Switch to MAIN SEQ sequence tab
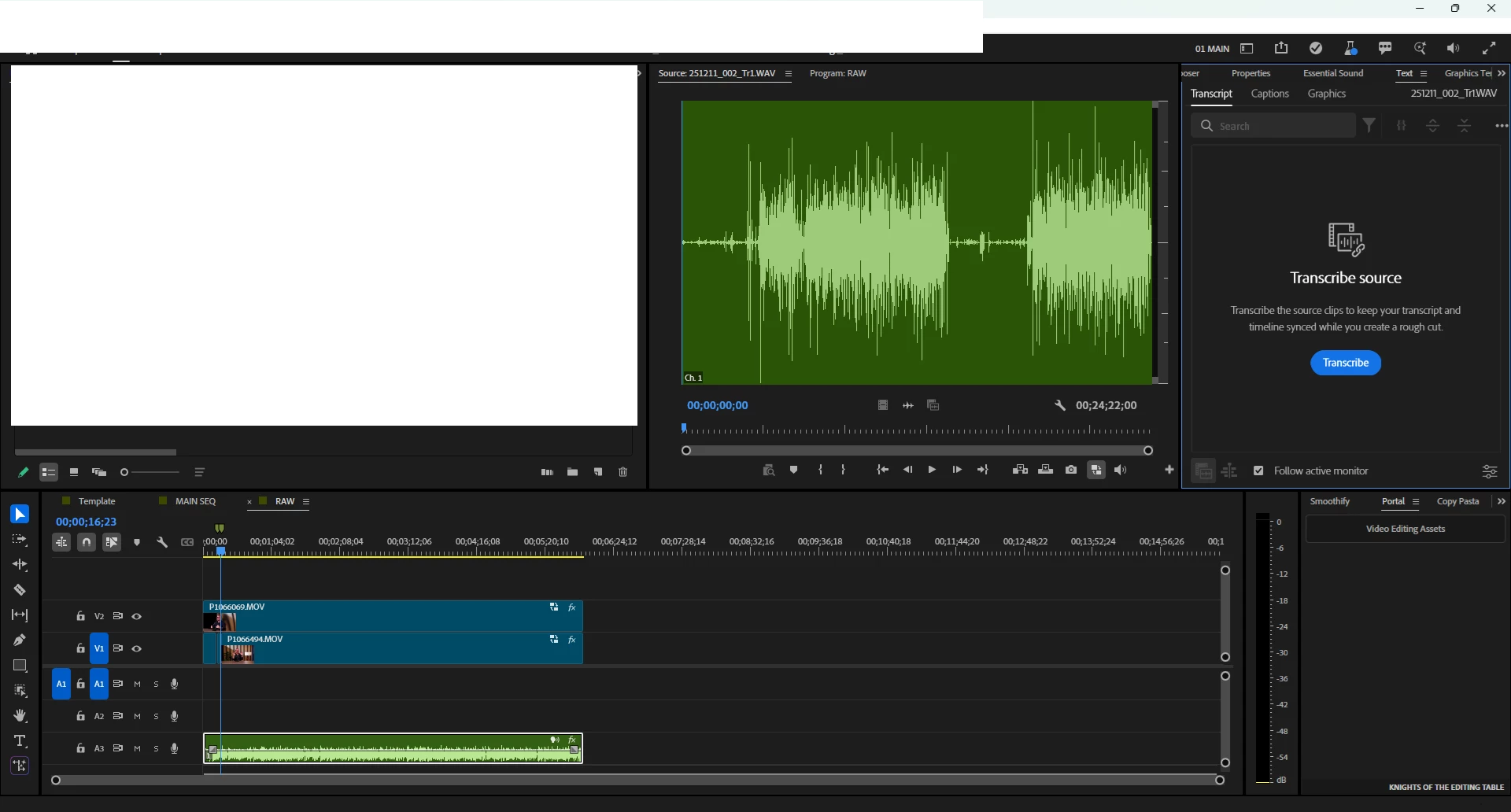This screenshot has width=1511, height=812. (195, 502)
